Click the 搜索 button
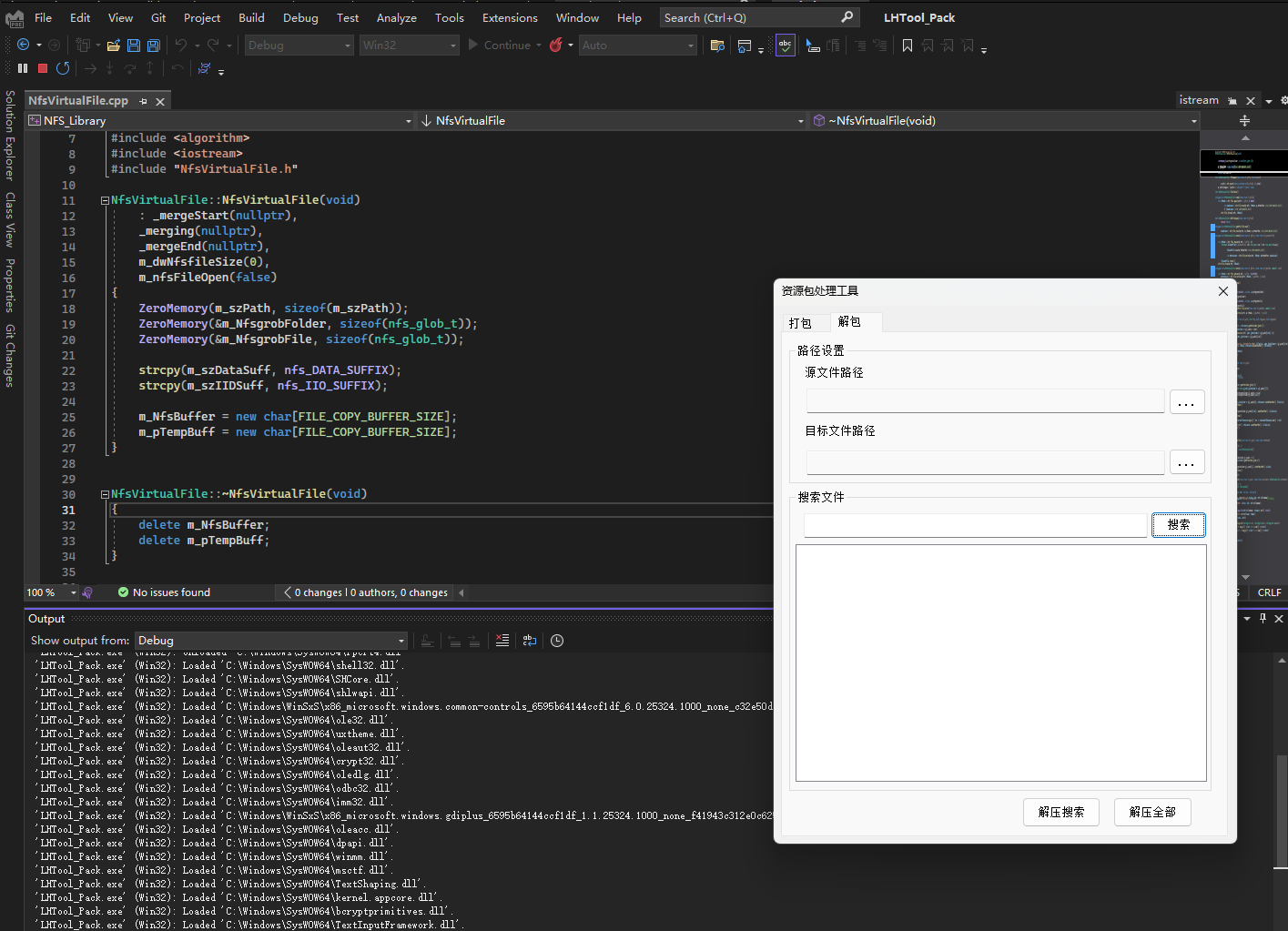Screen dimensions: 1288x931 1179,524
